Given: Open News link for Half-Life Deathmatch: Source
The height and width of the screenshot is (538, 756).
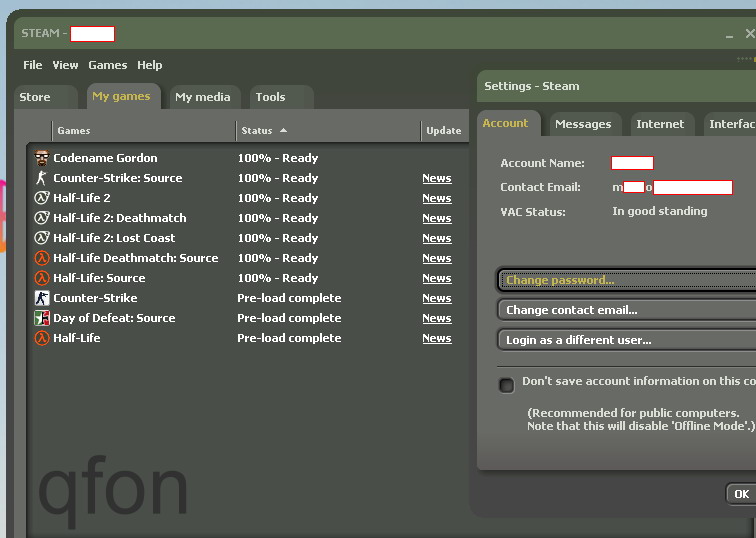Looking at the screenshot, I should 437,258.
